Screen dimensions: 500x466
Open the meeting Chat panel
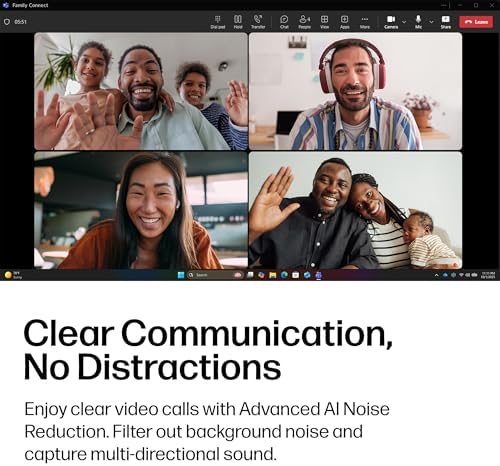pos(284,22)
